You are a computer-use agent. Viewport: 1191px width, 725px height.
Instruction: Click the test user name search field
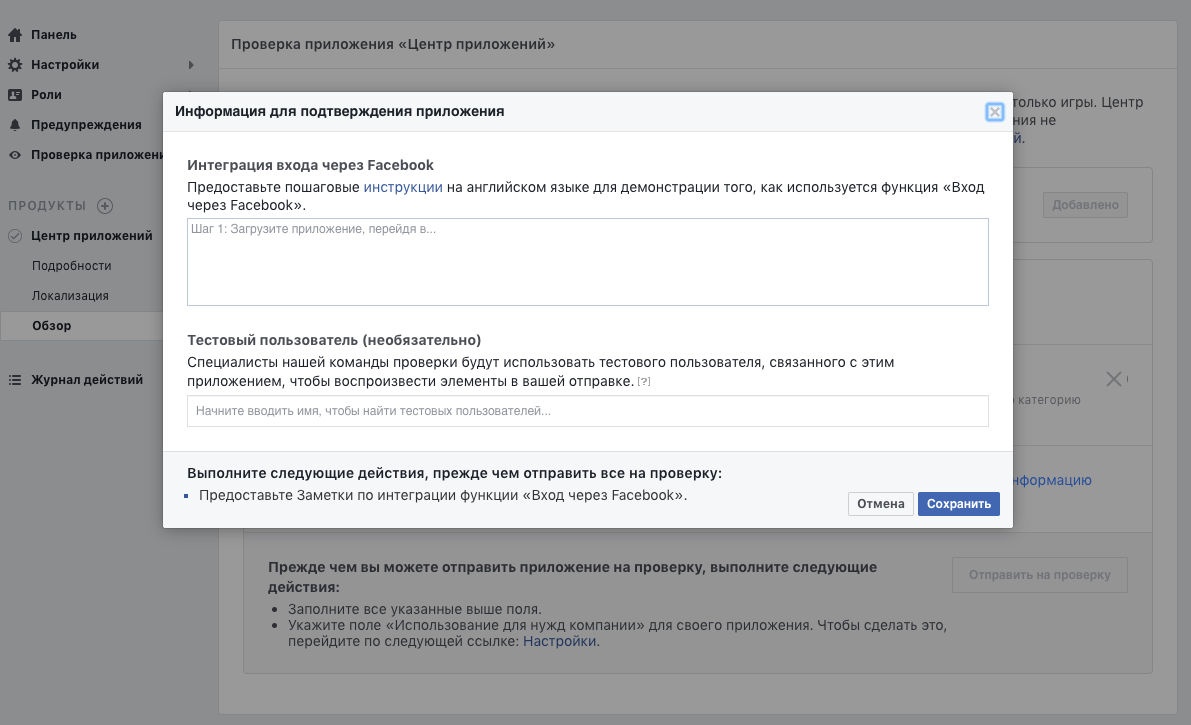pos(587,411)
